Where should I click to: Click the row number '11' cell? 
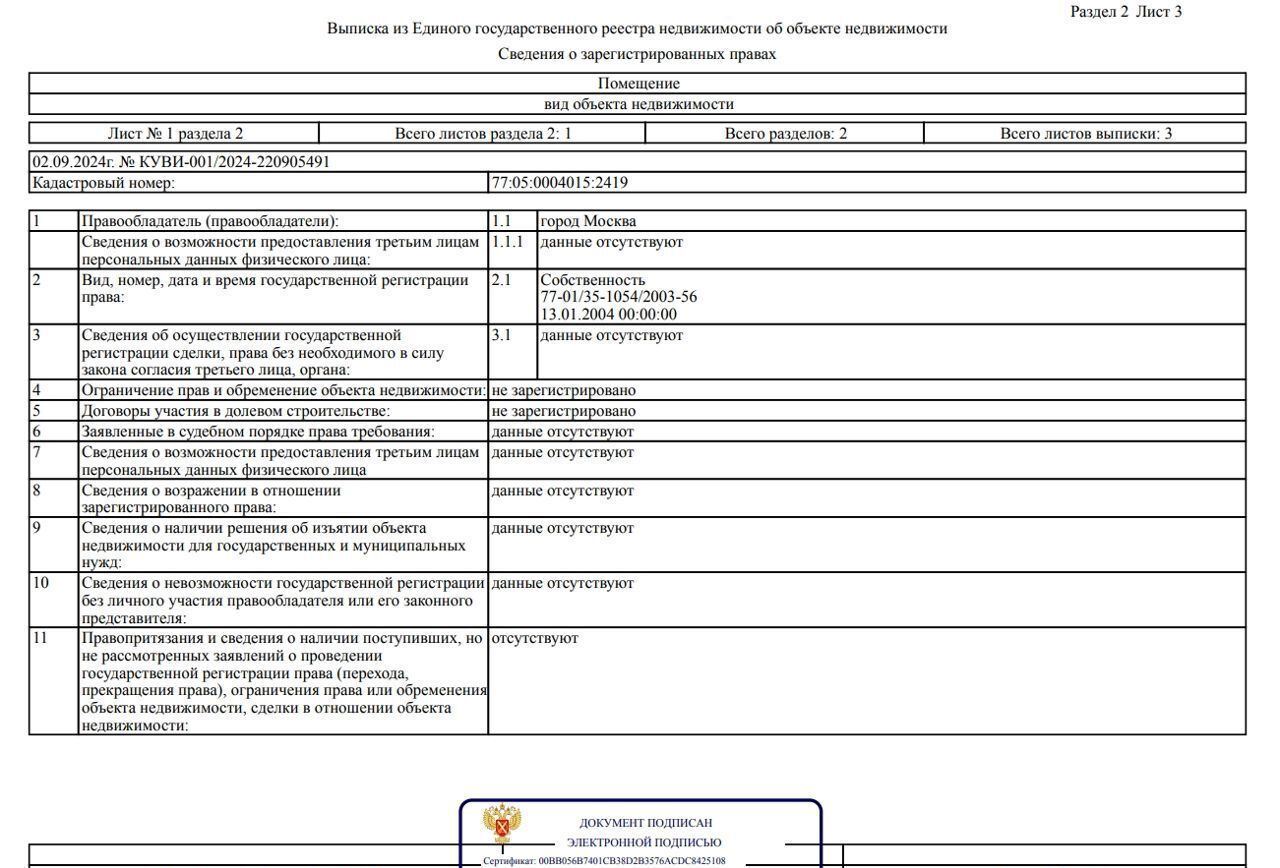(54, 681)
